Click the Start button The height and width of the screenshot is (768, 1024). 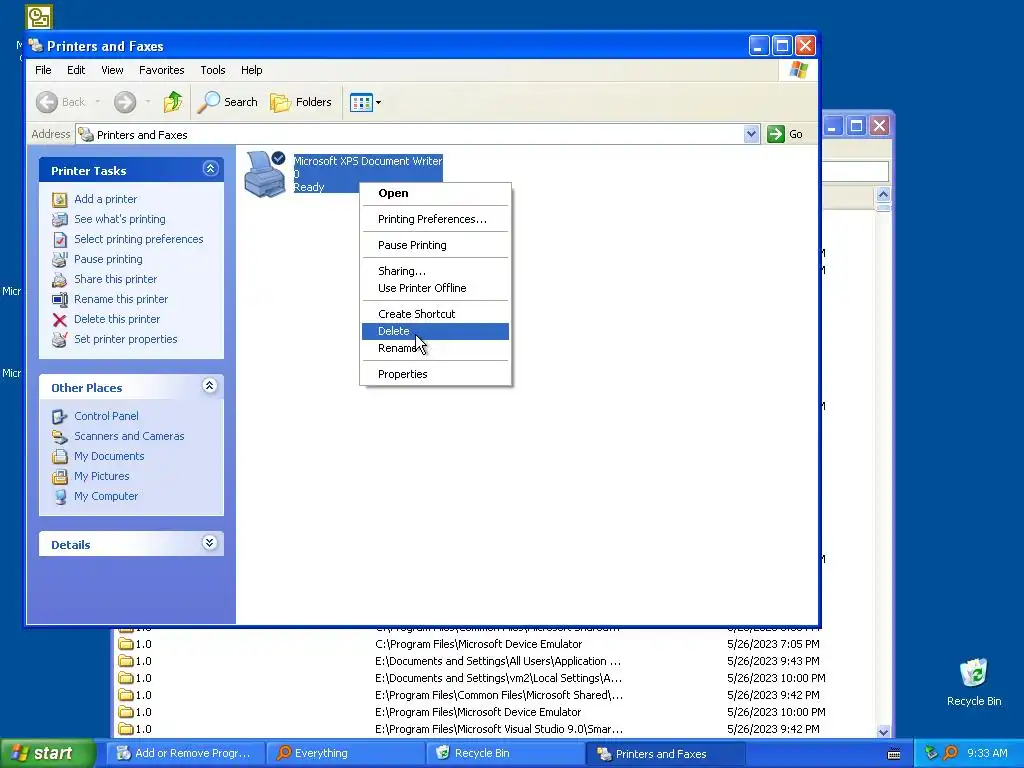[48, 753]
